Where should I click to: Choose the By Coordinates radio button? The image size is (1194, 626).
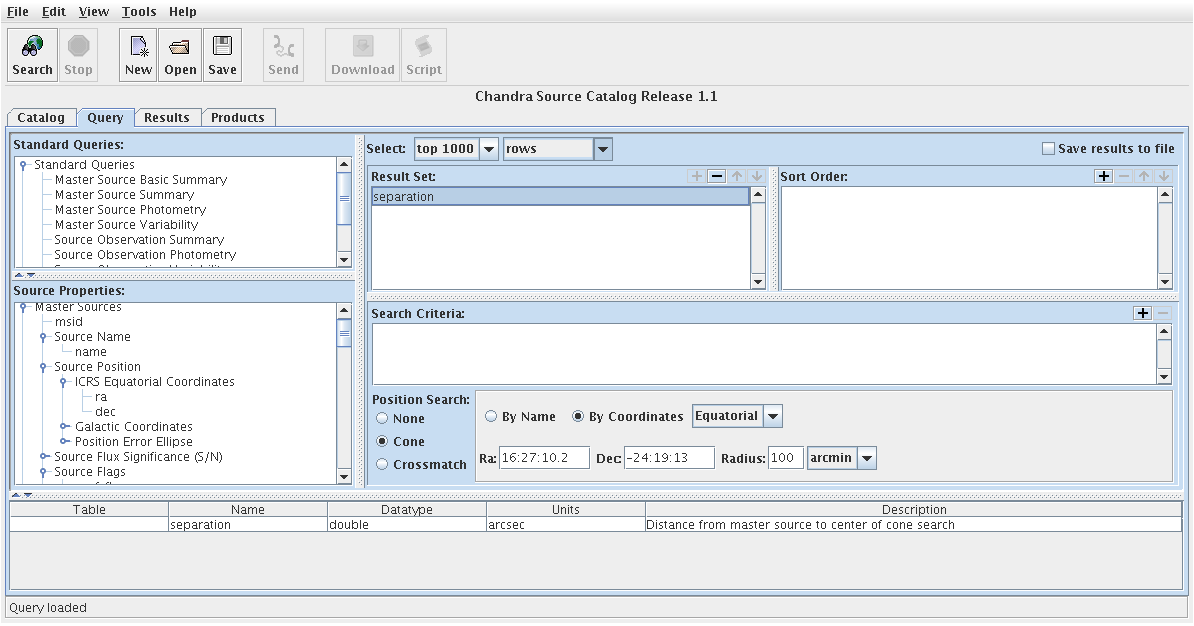pos(578,416)
